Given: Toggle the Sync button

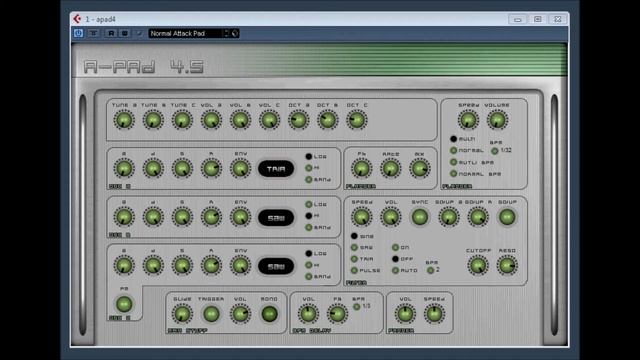Looking at the screenshot, I should click(x=420, y=217).
